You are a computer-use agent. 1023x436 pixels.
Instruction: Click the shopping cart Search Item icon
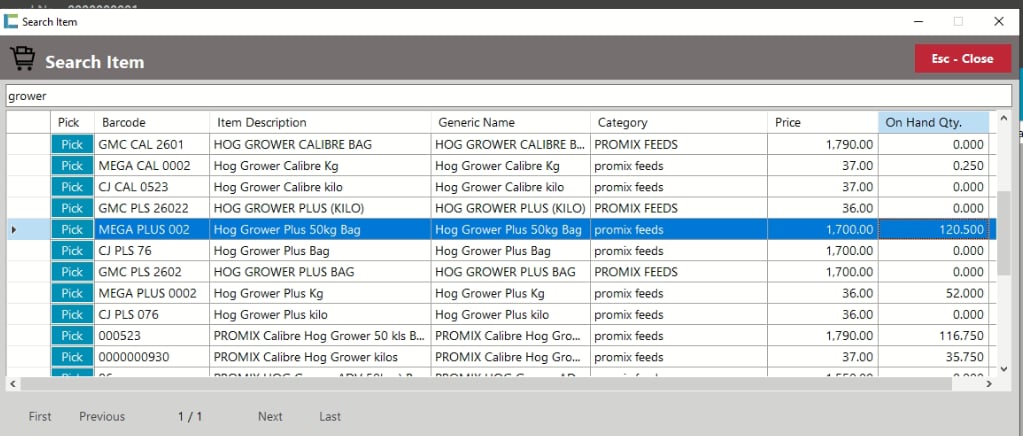point(22,60)
